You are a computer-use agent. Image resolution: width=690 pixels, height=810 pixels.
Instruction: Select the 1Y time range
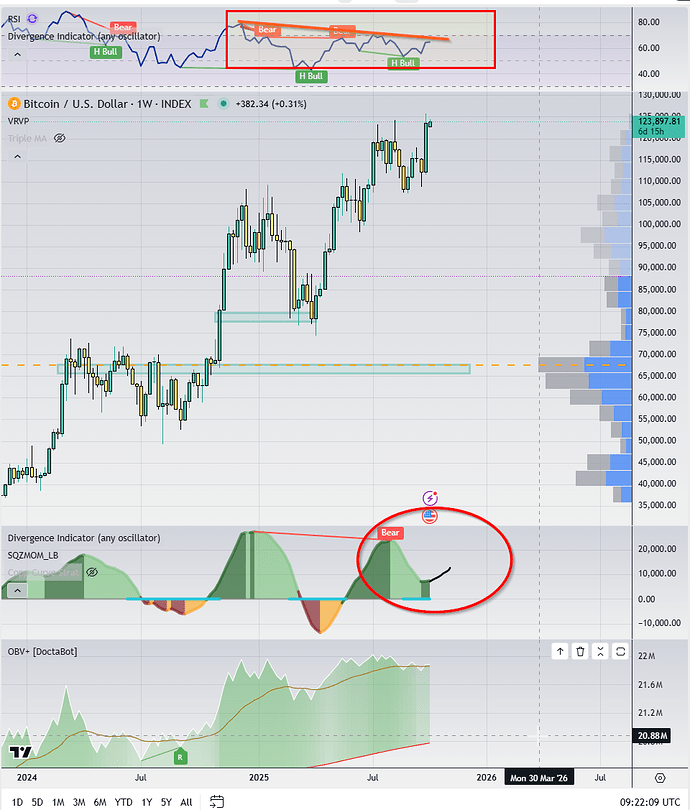148,801
